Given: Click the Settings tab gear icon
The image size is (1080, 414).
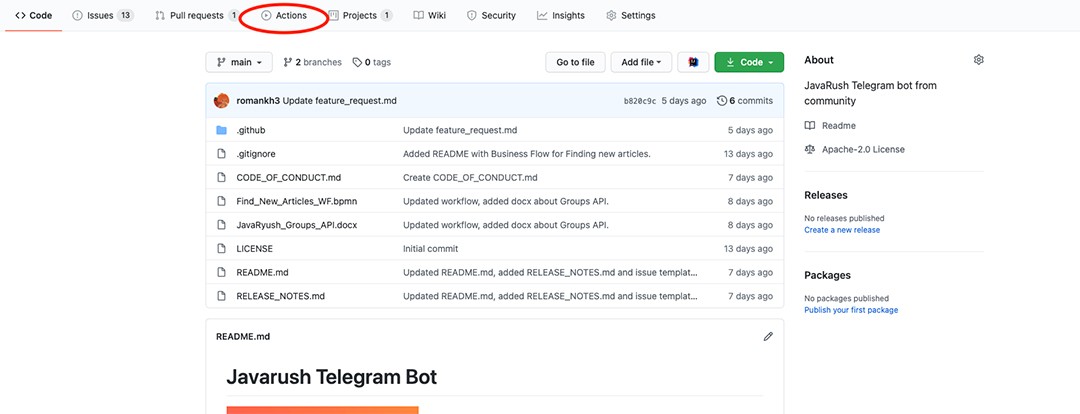Looking at the screenshot, I should click(x=611, y=15).
